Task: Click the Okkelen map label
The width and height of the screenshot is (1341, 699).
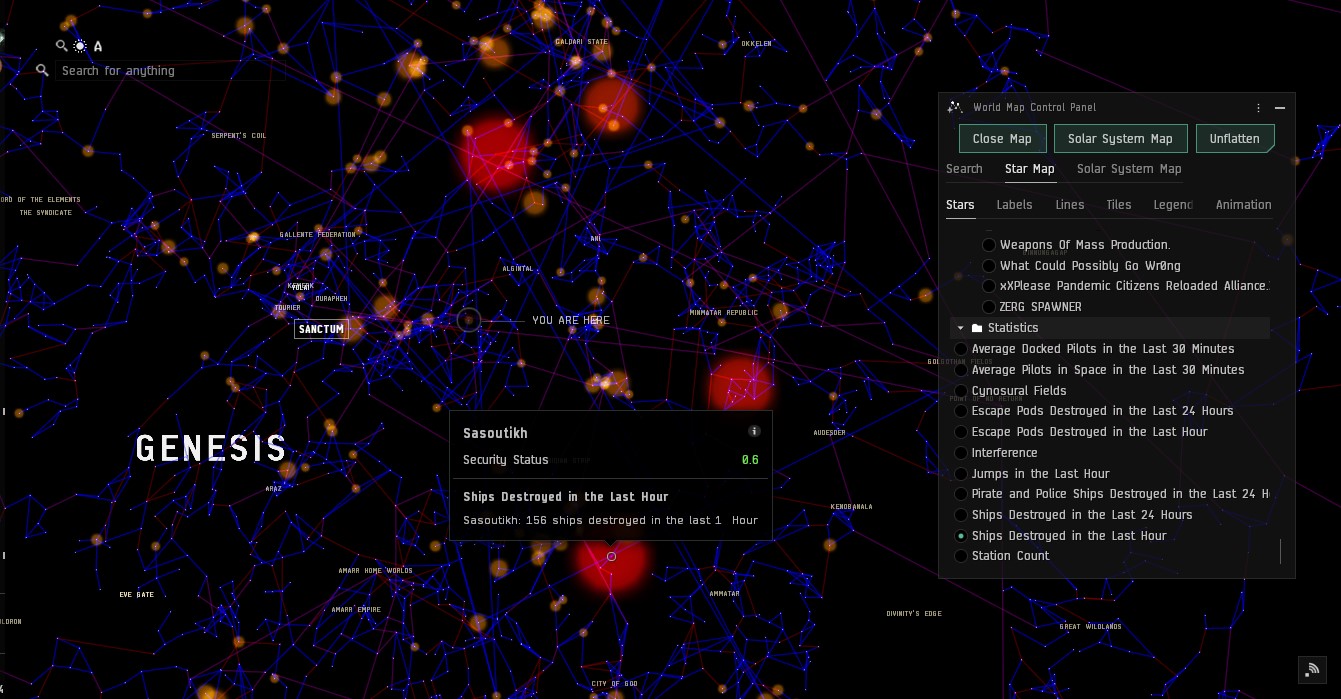Action: 756,44
